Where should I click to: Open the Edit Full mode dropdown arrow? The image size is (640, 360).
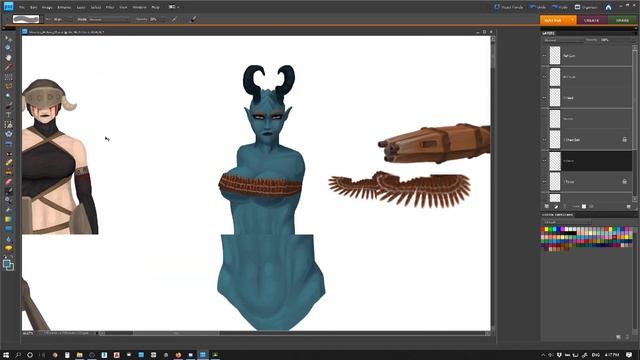click(572, 20)
